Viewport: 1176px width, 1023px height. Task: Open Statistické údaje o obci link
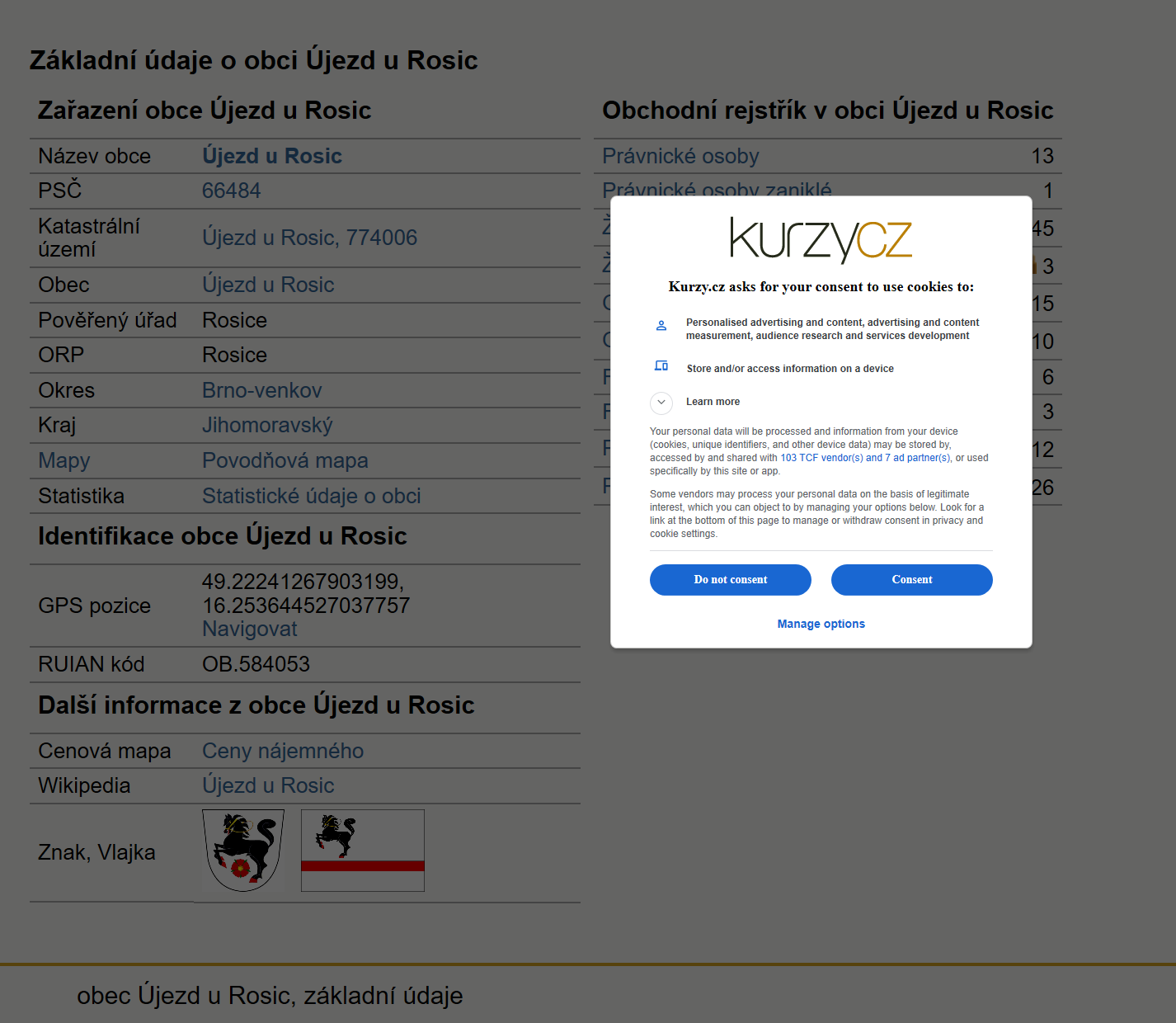[x=312, y=496]
